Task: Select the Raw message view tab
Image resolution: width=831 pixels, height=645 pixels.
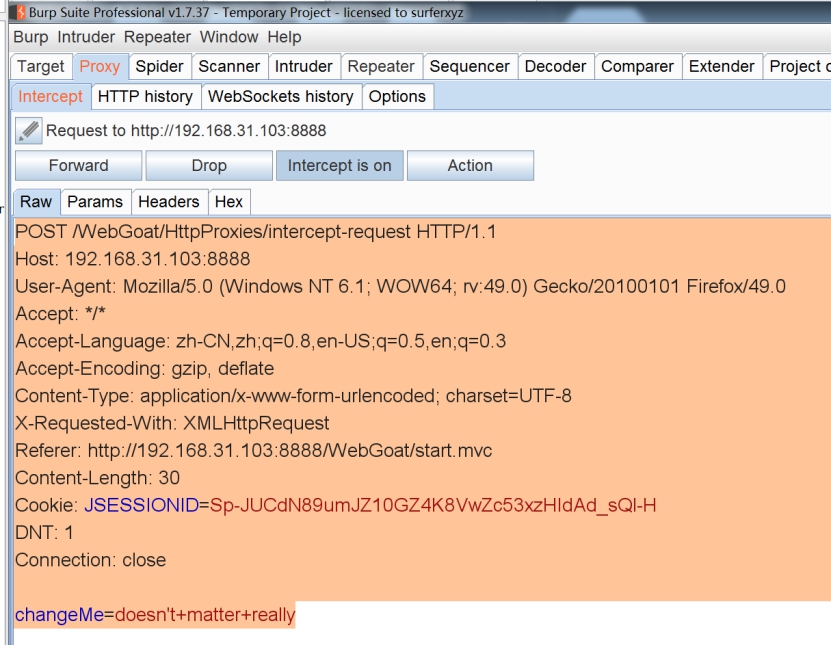Action: 36,202
